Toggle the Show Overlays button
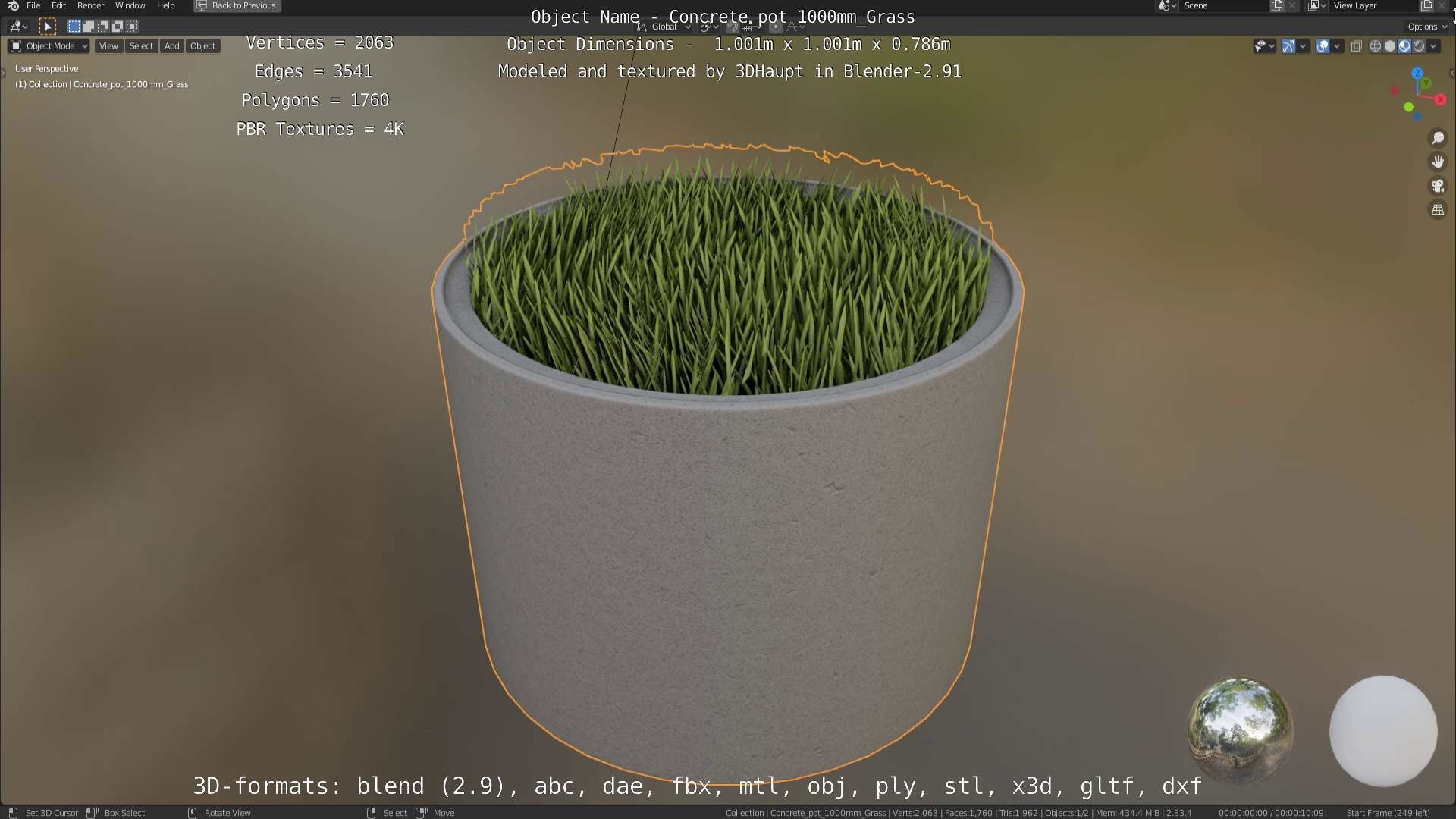Image resolution: width=1456 pixels, height=819 pixels. click(x=1323, y=46)
